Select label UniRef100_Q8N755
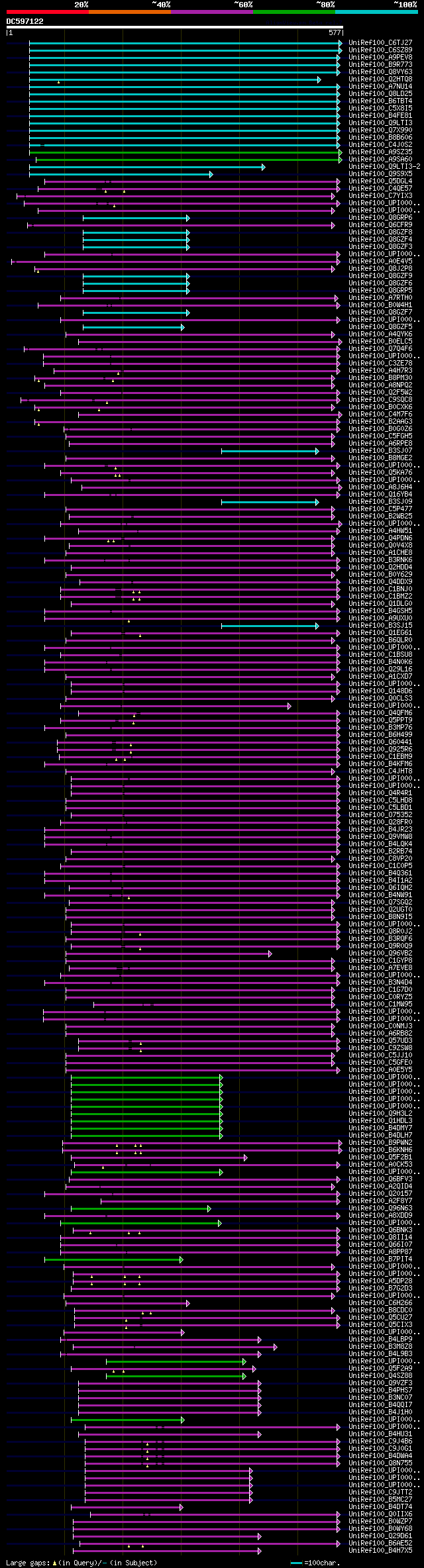The image size is (424, 1568). (x=380, y=1463)
